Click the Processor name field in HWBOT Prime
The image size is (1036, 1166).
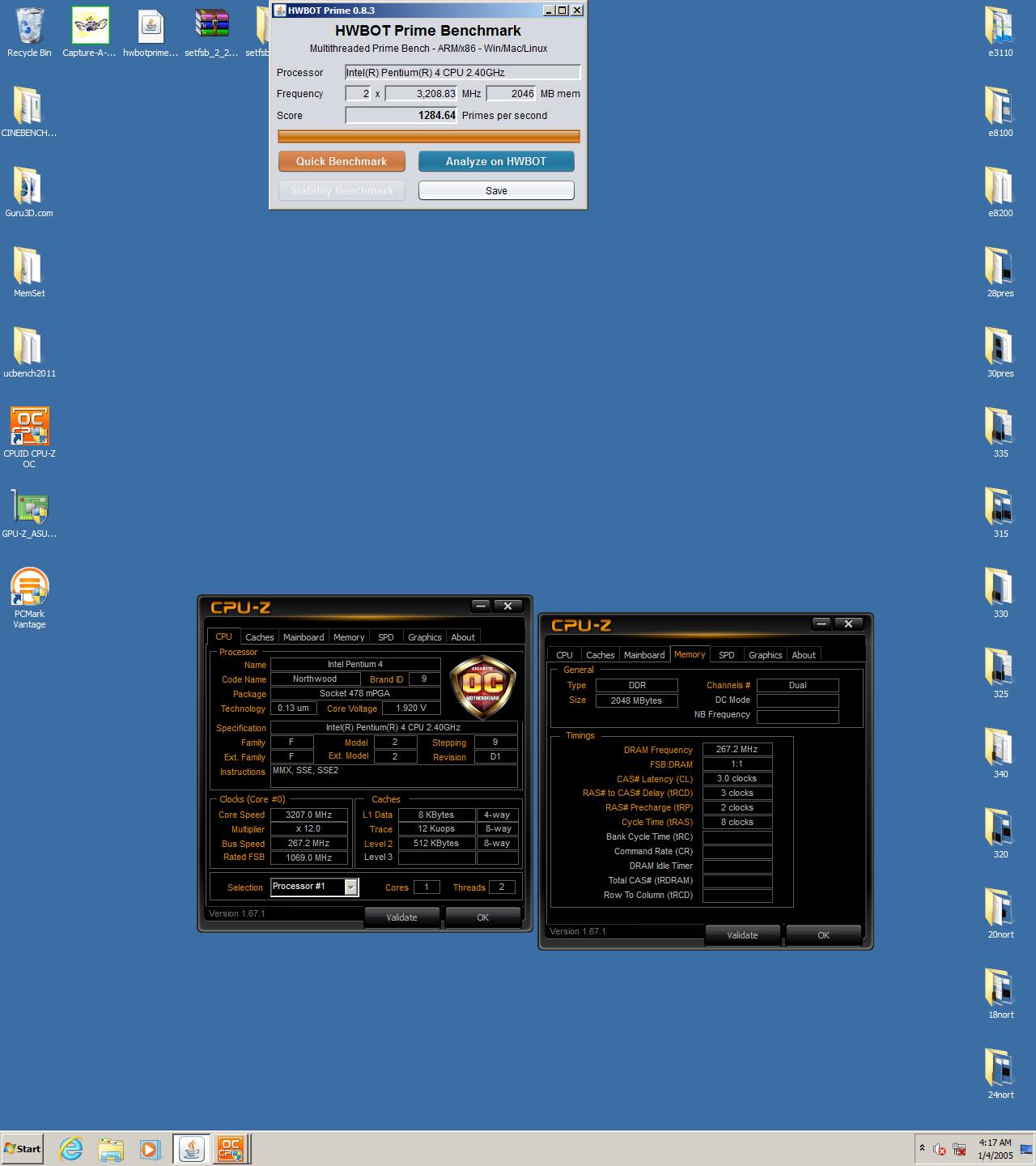pos(463,72)
